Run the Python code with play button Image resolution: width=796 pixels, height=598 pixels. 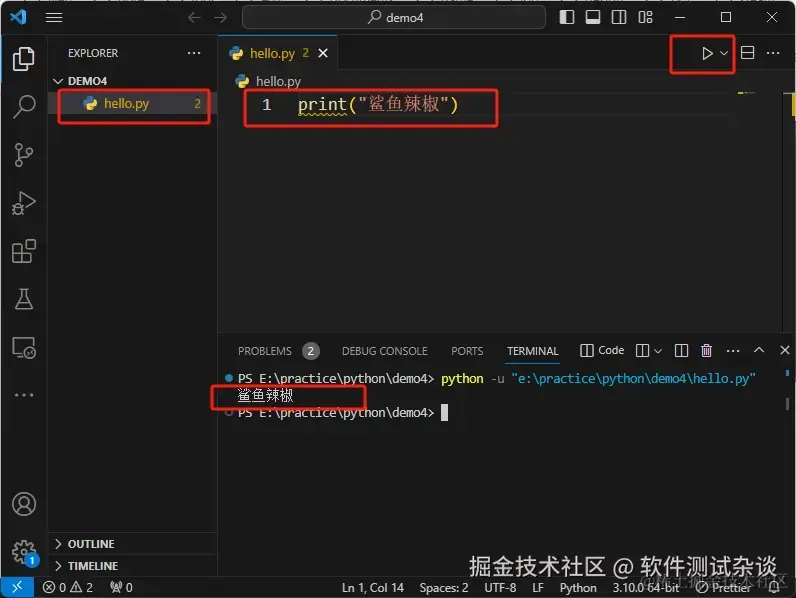coord(707,53)
